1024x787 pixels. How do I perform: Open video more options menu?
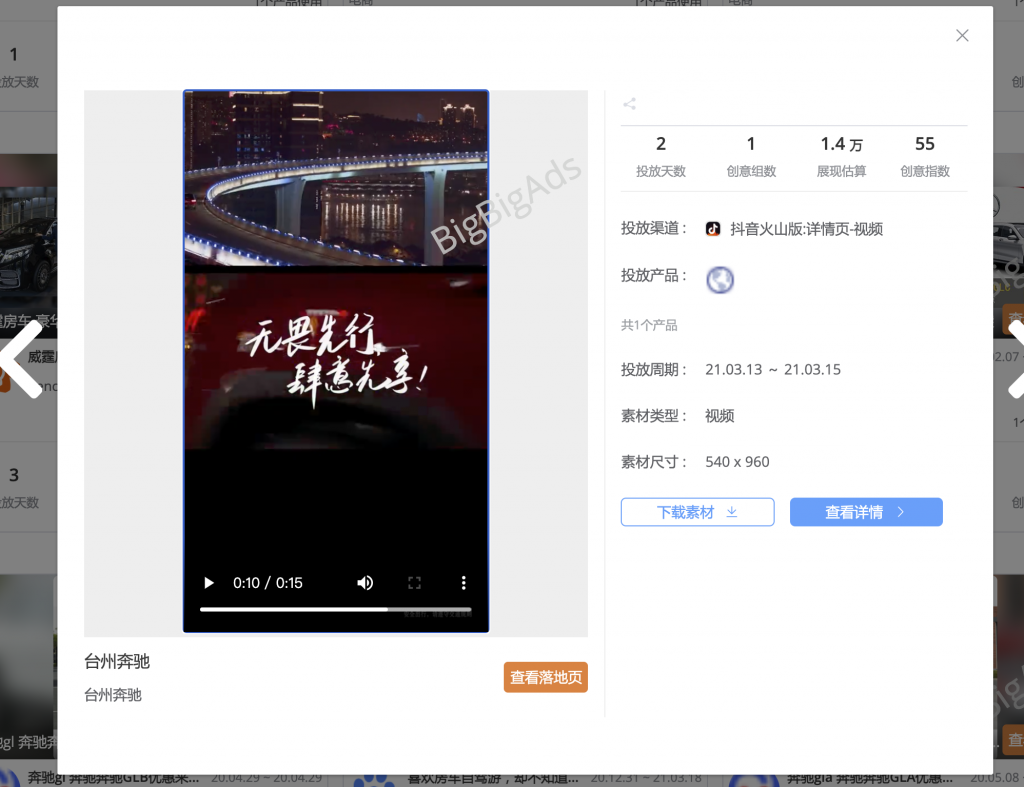tap(464, 583)
